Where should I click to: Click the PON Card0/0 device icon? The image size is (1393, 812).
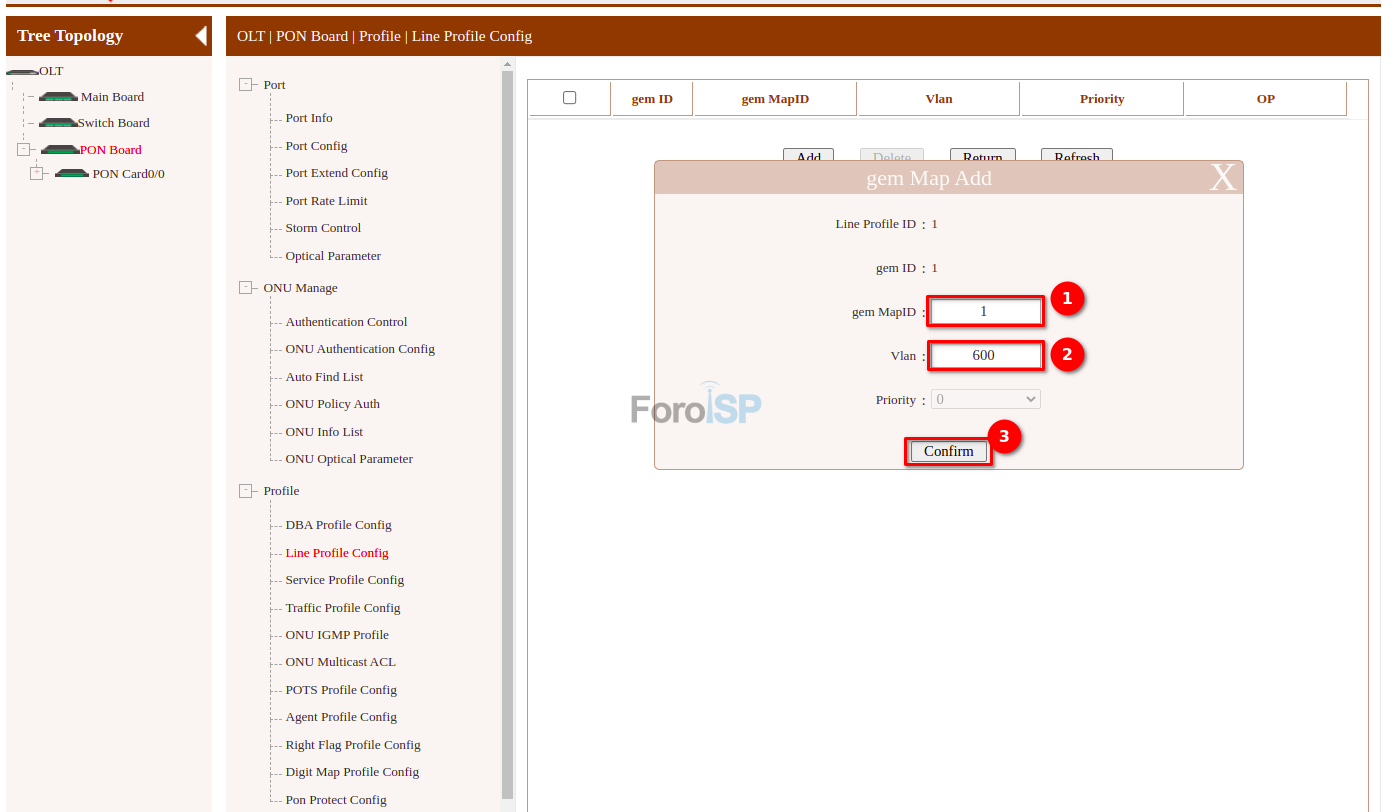click(72, 174)
